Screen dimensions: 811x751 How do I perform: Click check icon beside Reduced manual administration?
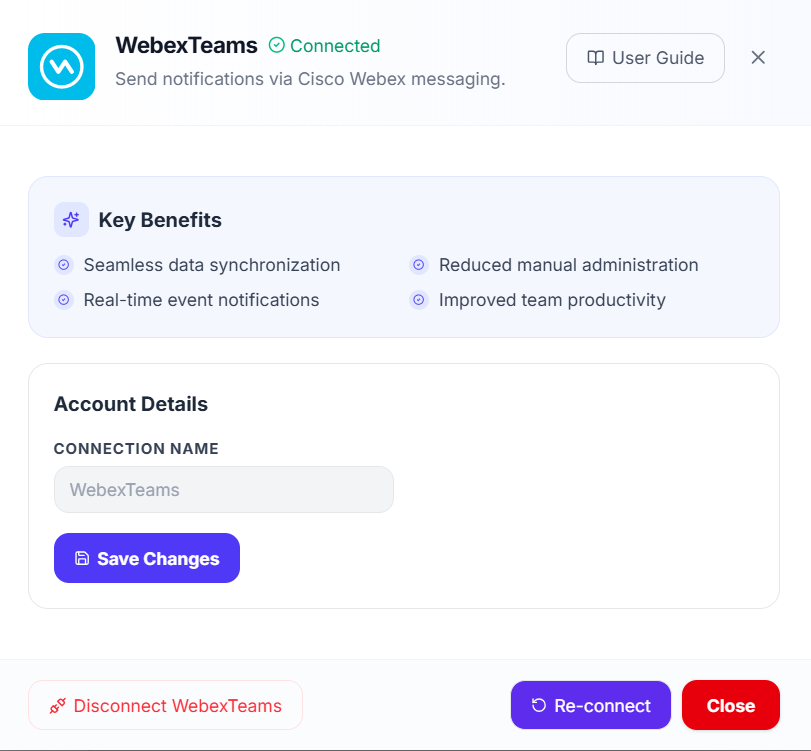click(x=419, y=265)
